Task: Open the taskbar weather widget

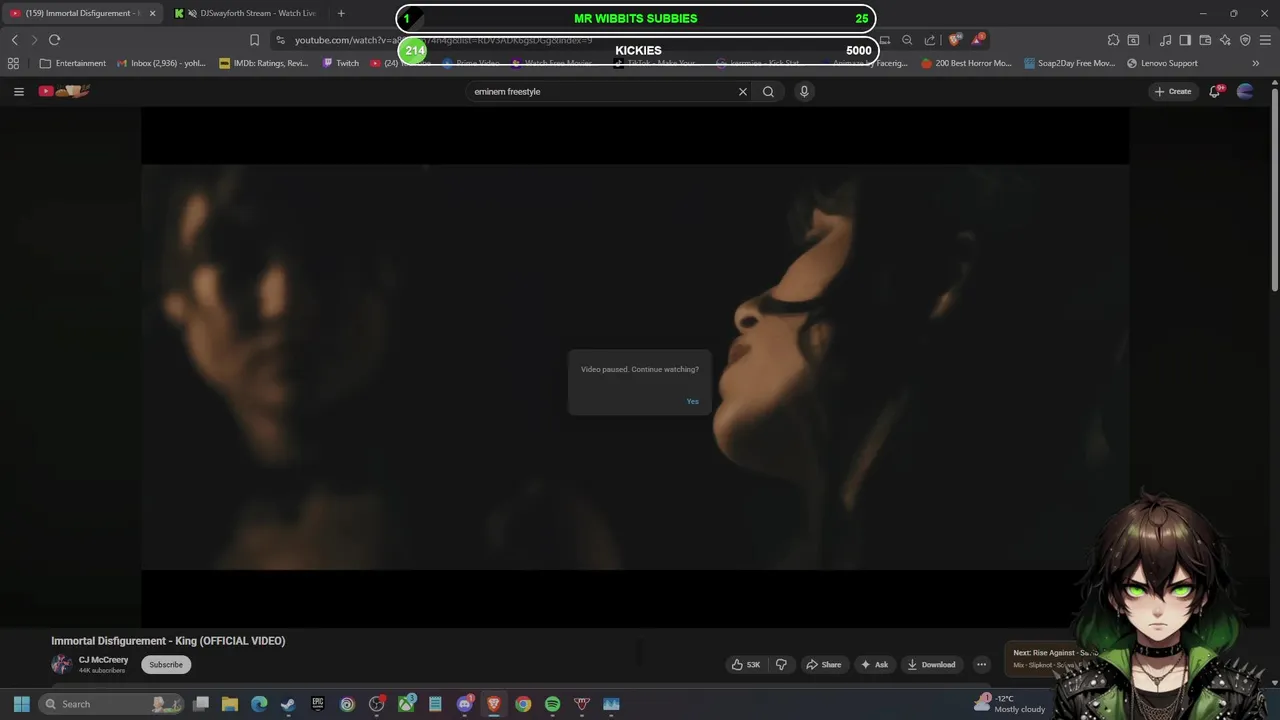Action: [1010, 704]
